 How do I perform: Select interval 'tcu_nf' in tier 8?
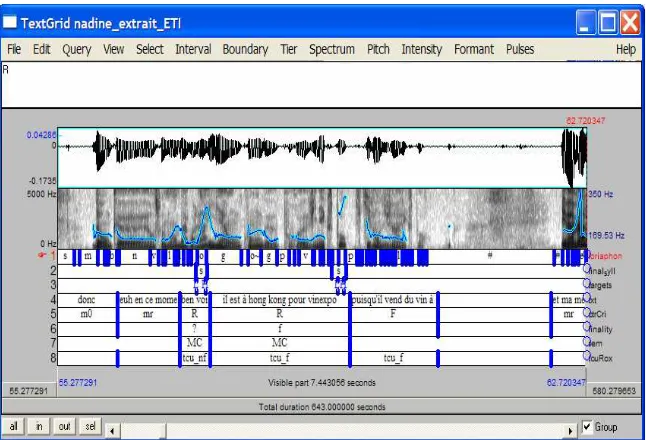(194, 358)
